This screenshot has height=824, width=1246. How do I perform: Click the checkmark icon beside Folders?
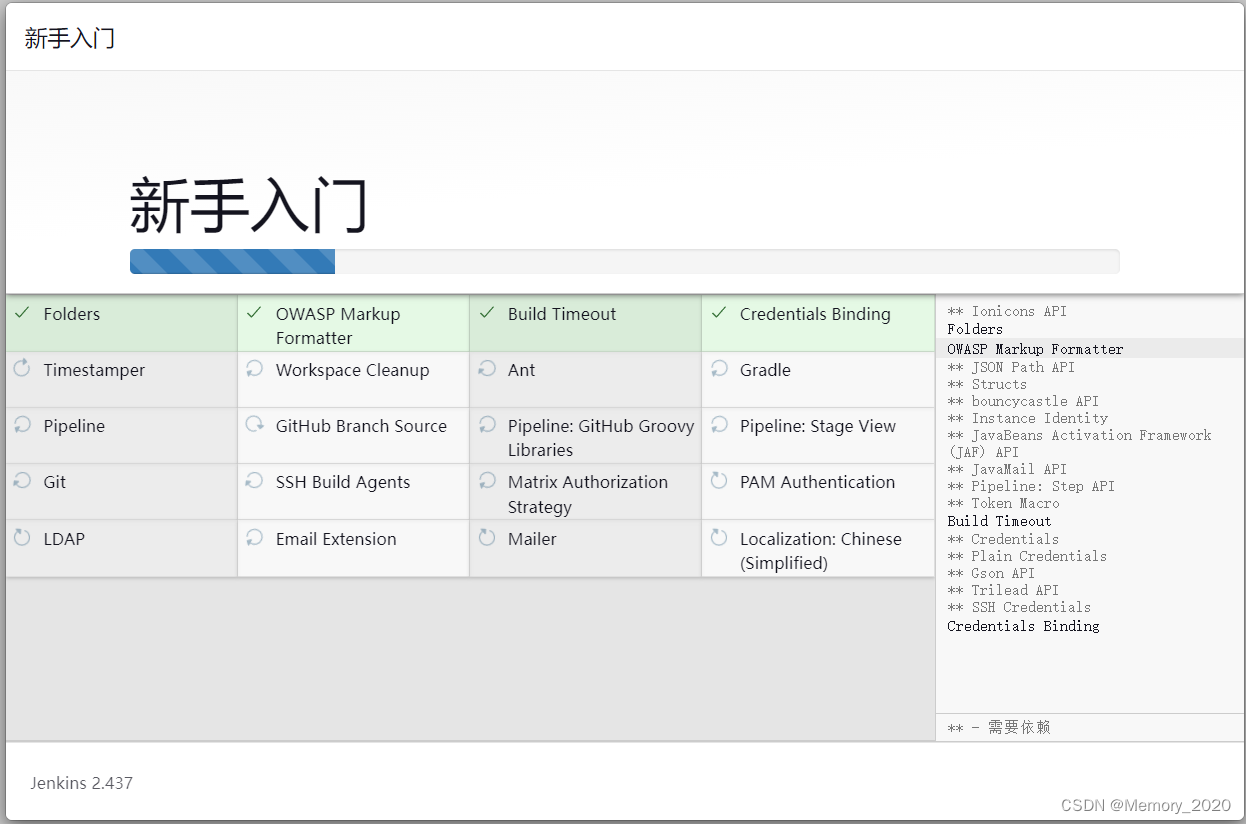(x=22, y=314)
